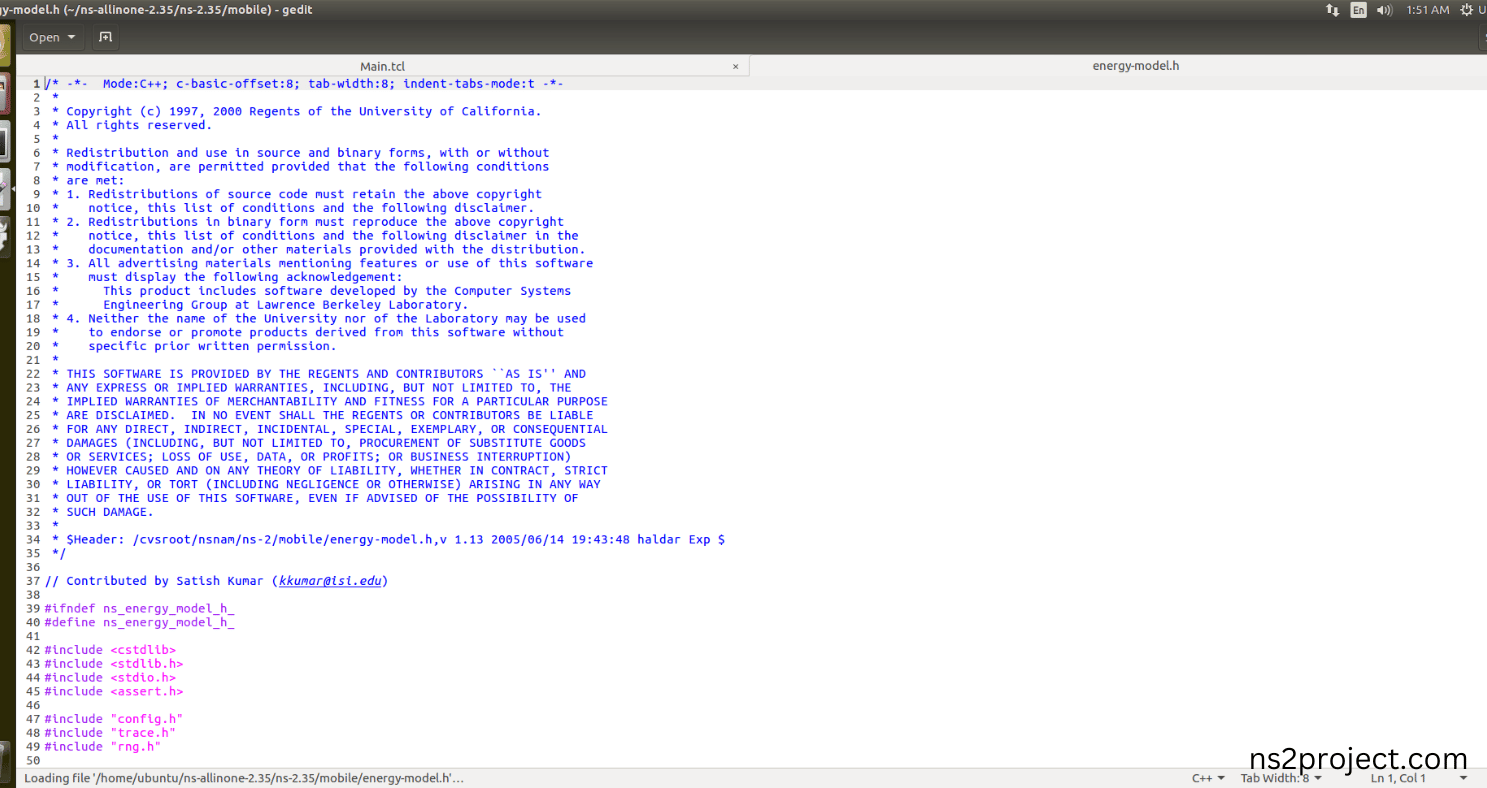Click the 1:51 AM clock
Image resolution: width=1487 pixels, height=788 pixels.
[x=1427, y=10]
